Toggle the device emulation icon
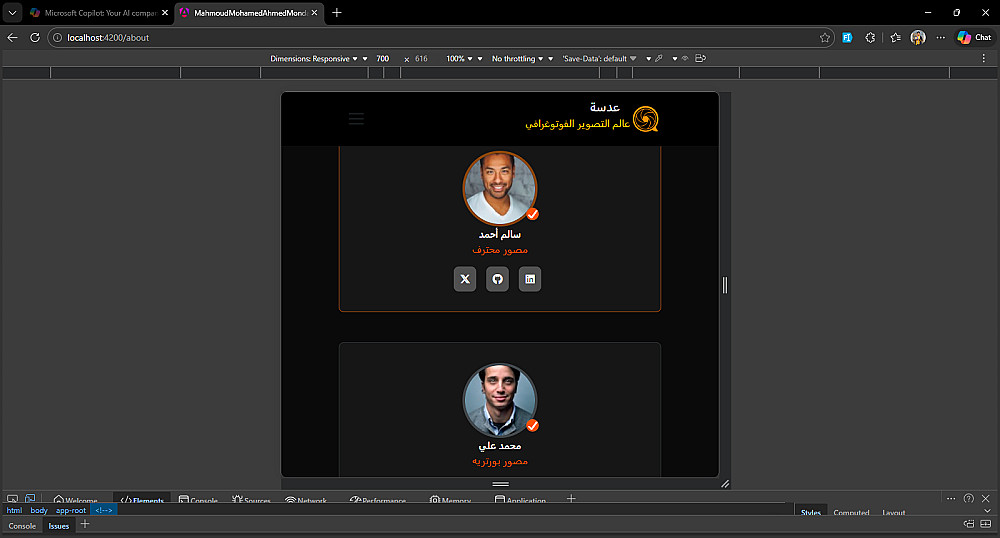 [30, 498]
